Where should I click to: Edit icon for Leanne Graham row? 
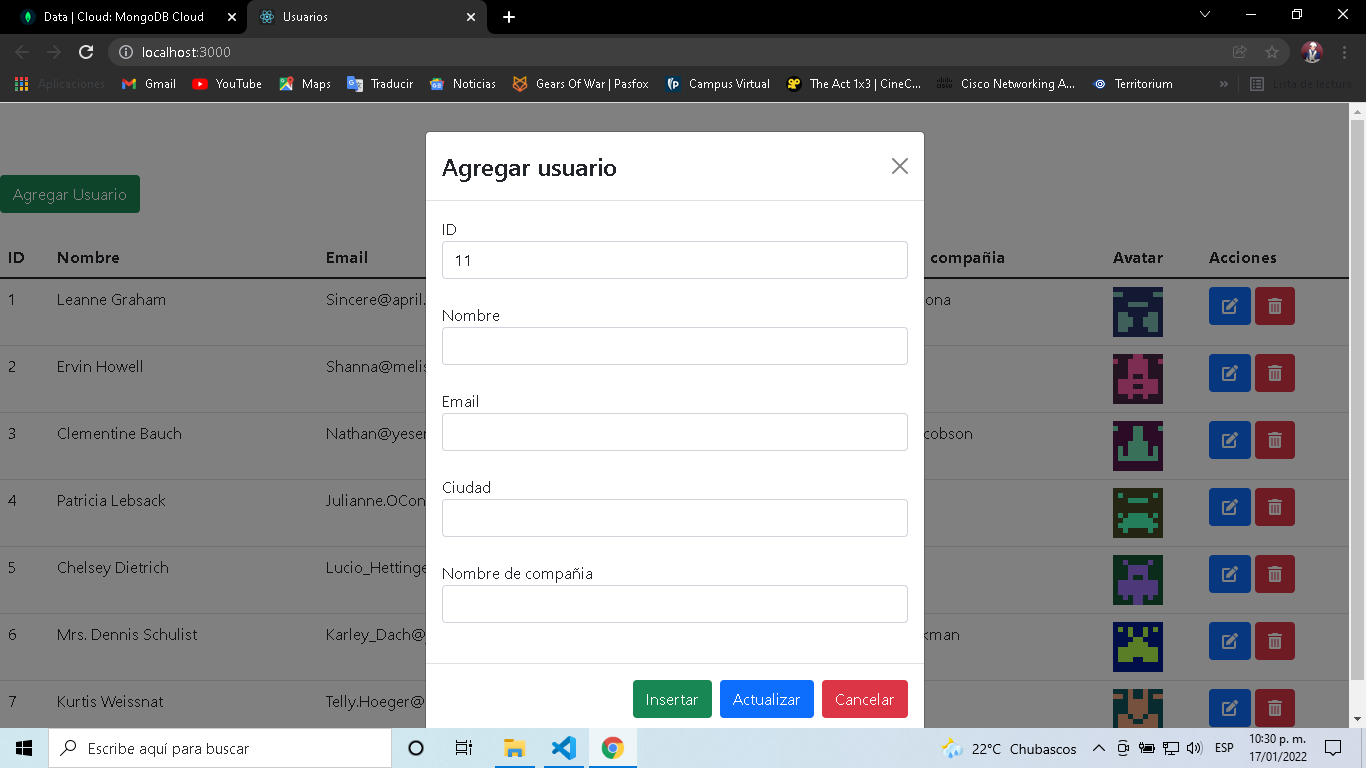1230,306
